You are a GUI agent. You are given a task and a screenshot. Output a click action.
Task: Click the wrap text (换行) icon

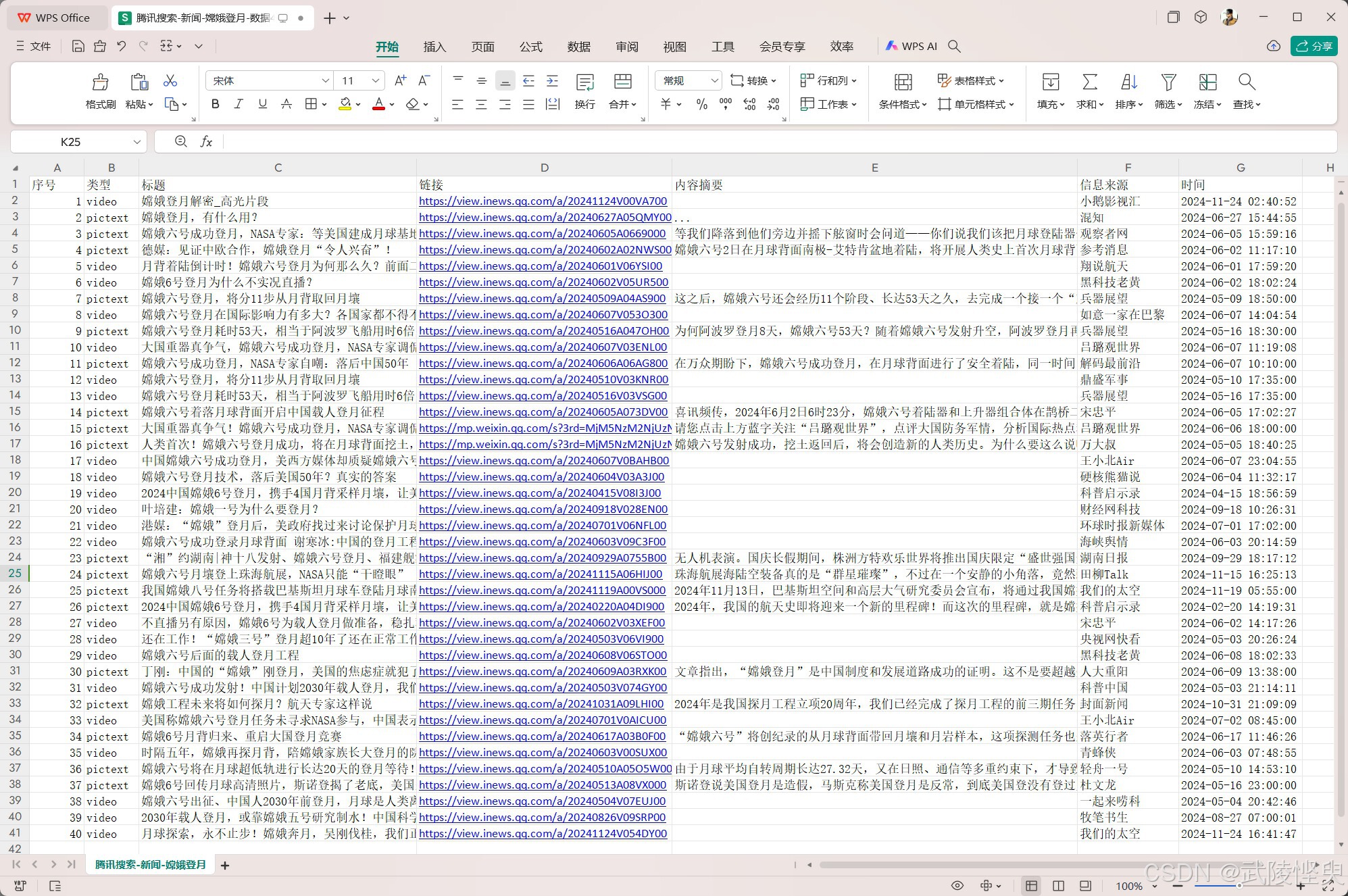pos(584,82)
